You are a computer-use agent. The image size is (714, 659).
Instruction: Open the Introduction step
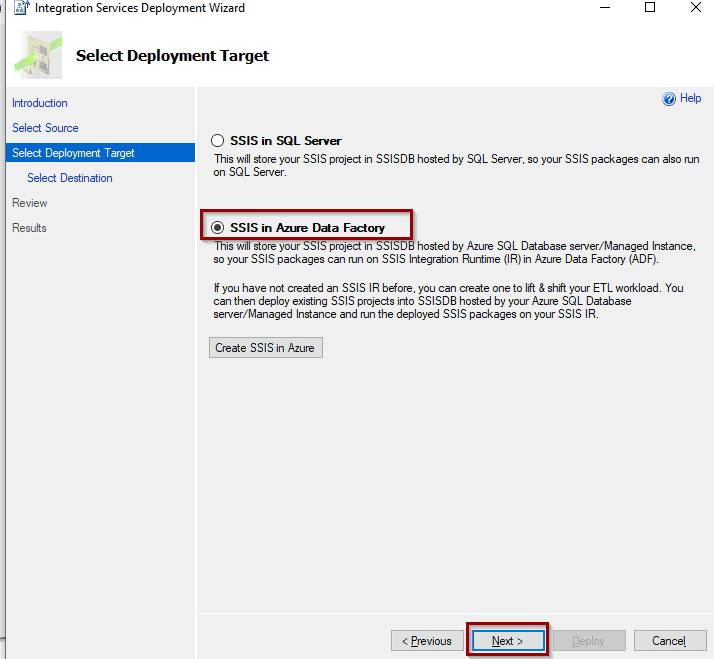pos(40,103)
